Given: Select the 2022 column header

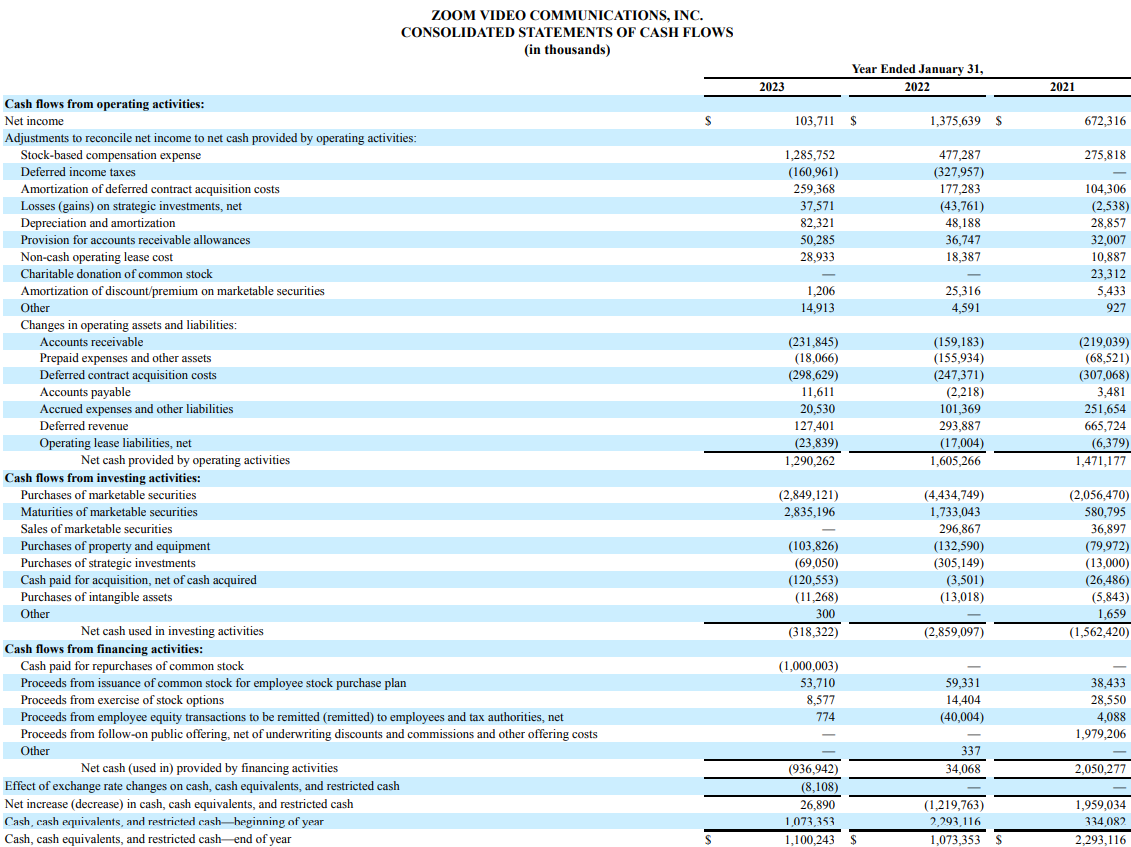Looking at the screenshot, I should (917, 87).
